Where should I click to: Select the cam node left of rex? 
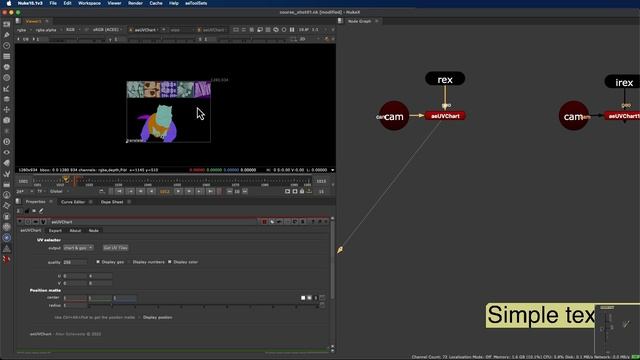(394, 116)
